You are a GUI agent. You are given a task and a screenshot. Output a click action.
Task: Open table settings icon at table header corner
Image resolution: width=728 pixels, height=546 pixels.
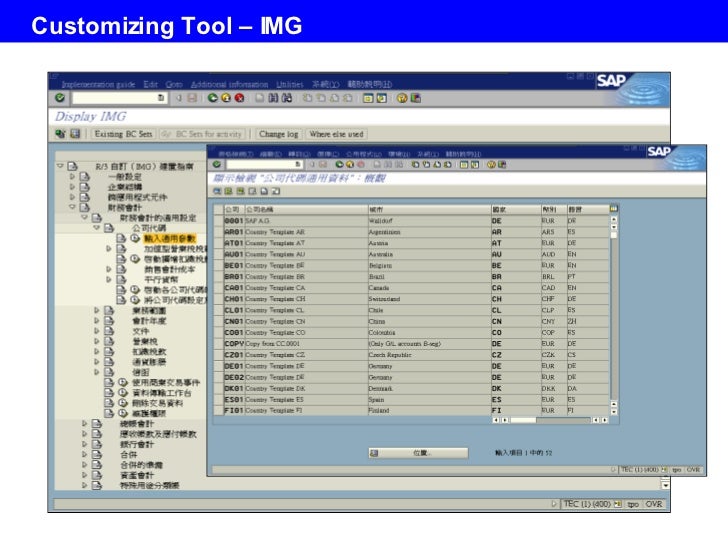(614, 209)
